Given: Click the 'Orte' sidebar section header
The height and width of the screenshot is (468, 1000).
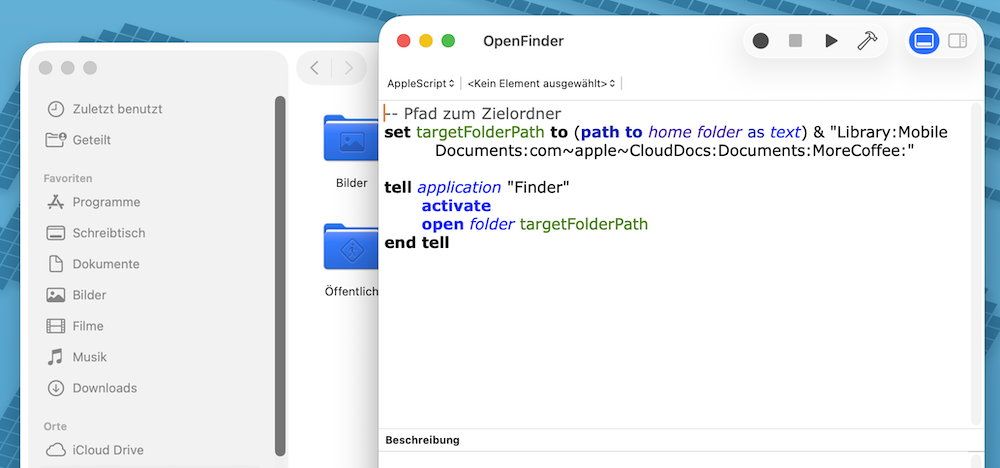Looking at the screenshot, I should tap(55, 426).
